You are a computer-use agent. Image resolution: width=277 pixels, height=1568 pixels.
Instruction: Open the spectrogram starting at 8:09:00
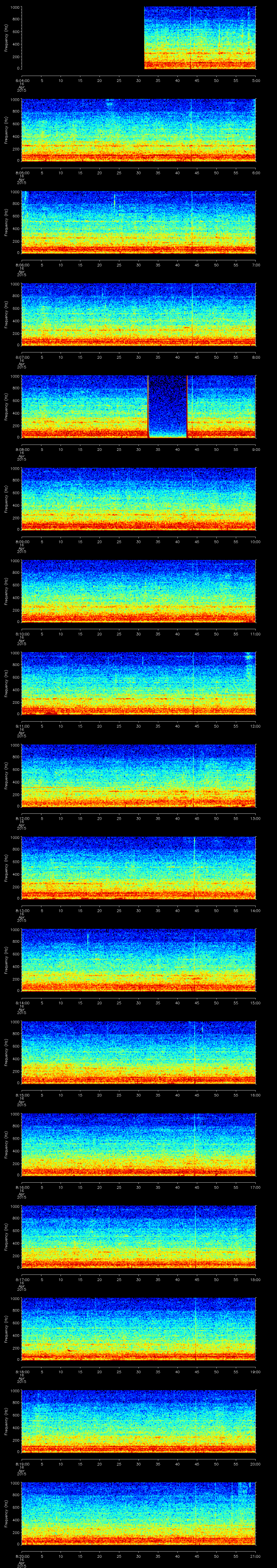(x=138, y=499)
